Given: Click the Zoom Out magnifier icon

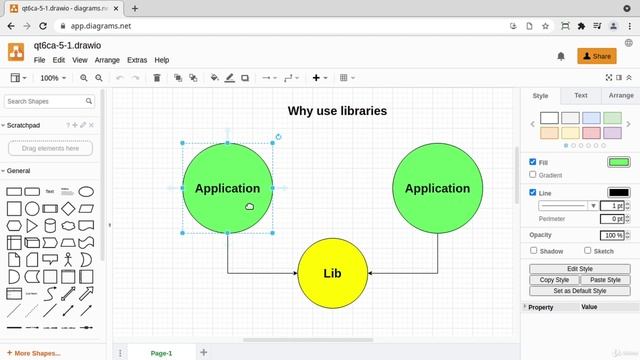Looking at the screenshot, I should (99, 78).
